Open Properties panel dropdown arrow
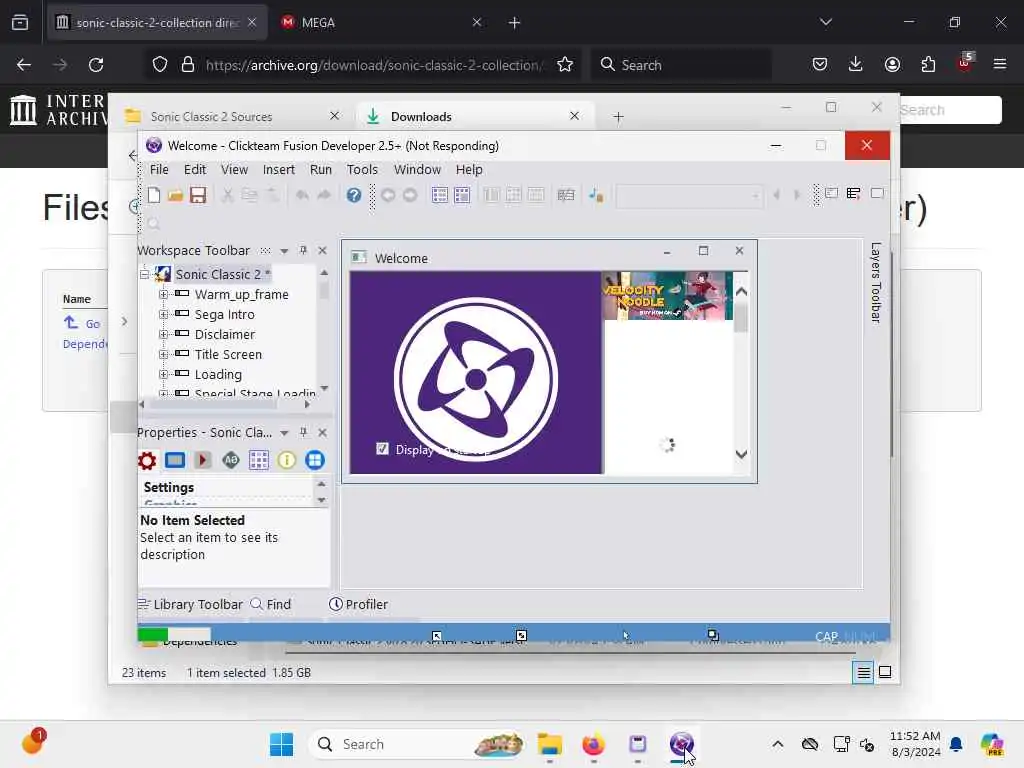 (284, 433)
